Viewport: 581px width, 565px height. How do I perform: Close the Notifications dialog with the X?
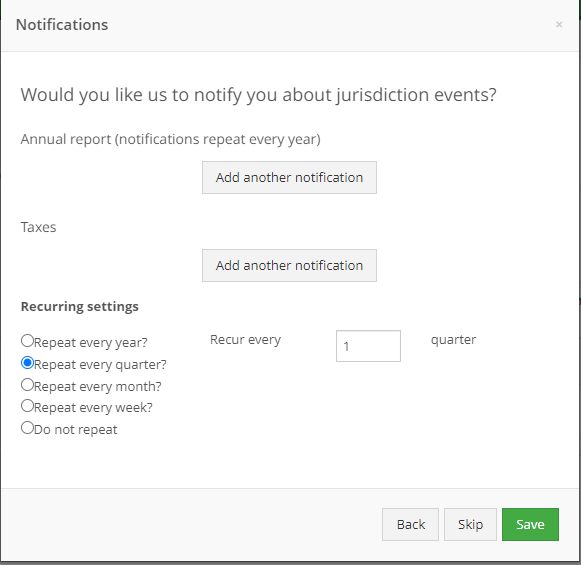pyautogui.click(x=559, y=25)
